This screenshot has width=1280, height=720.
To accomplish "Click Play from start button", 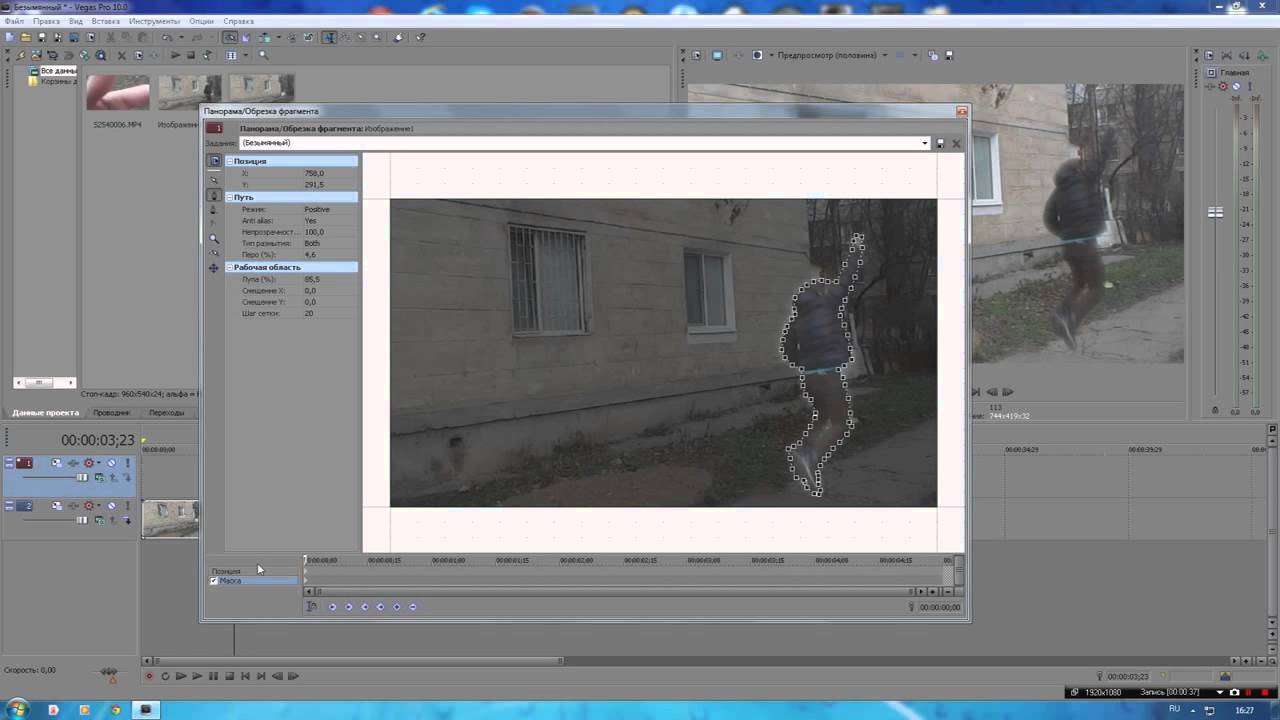I will click(x=181, y=676).
